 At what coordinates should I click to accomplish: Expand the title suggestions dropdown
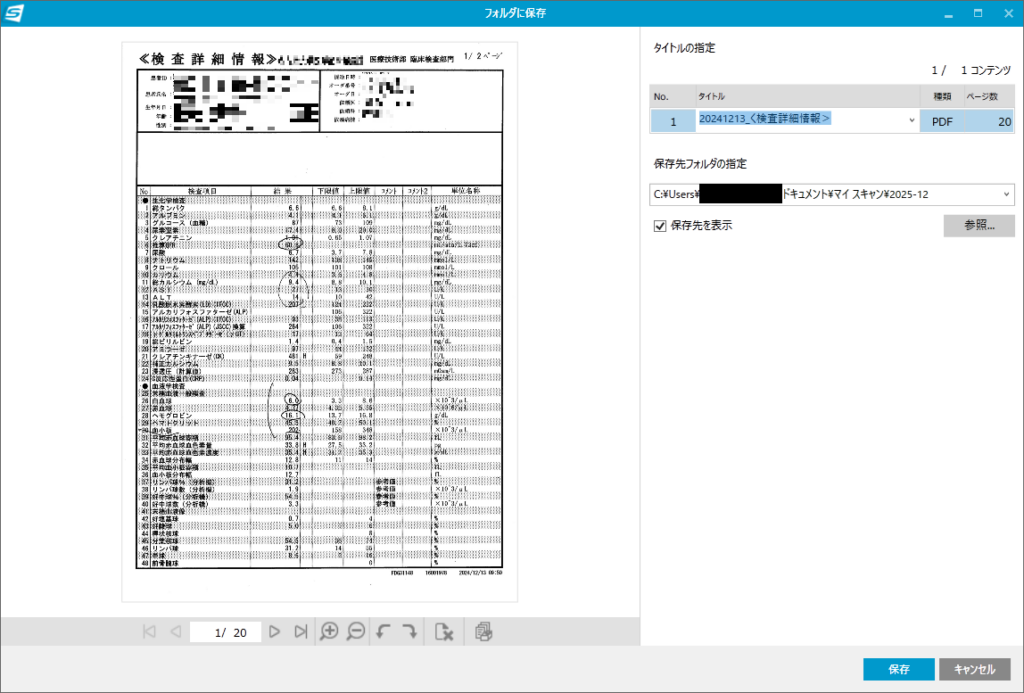tap(911, 121)
